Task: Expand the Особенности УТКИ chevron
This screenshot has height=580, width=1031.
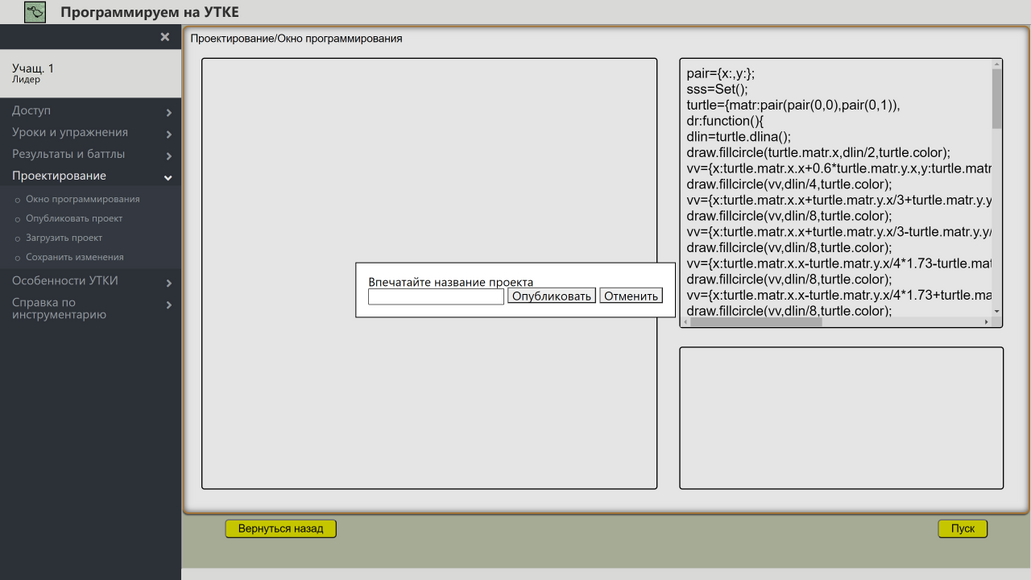Action: pyautogui.click(x=169, y=283)
